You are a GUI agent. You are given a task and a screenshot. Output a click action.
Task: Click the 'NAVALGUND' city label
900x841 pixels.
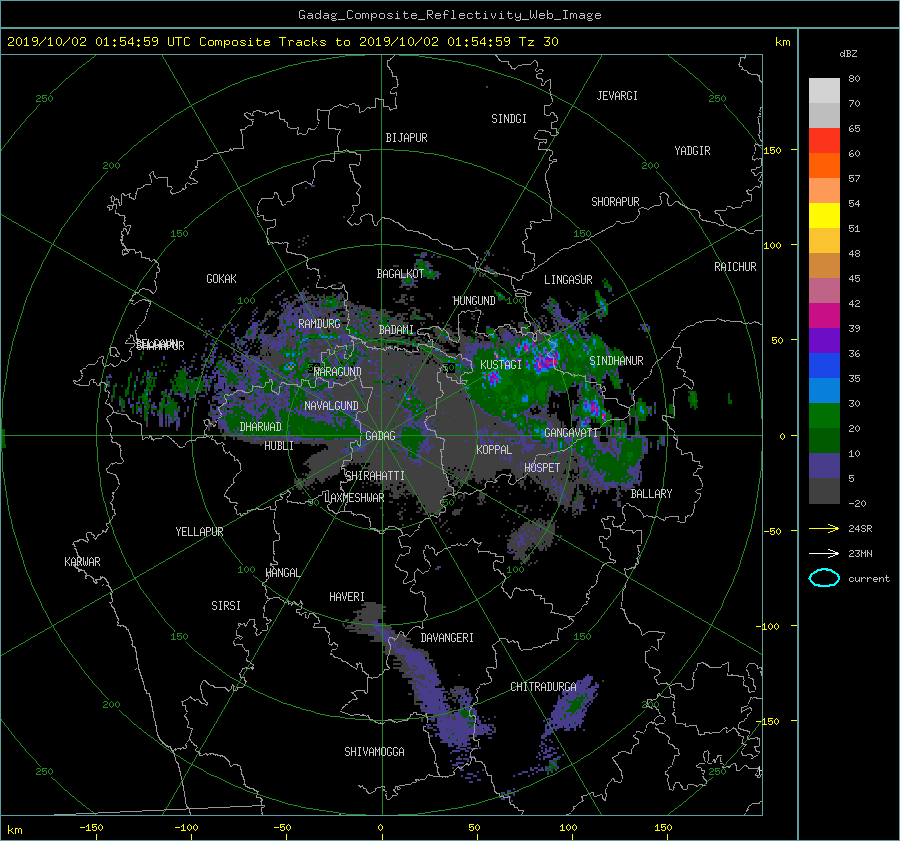tap(331, 406)
